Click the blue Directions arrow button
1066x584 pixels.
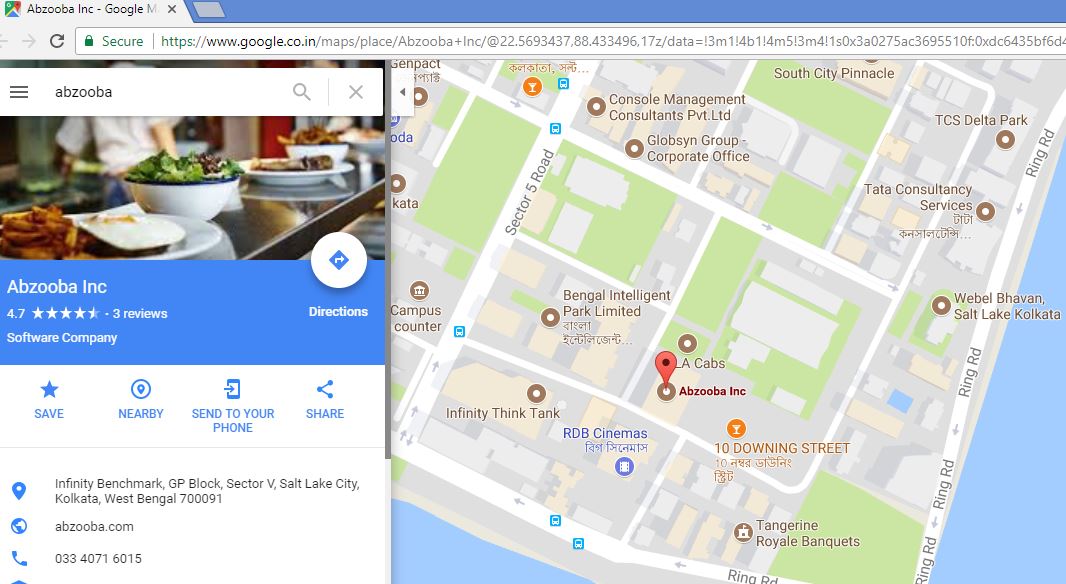coord(339,260)
